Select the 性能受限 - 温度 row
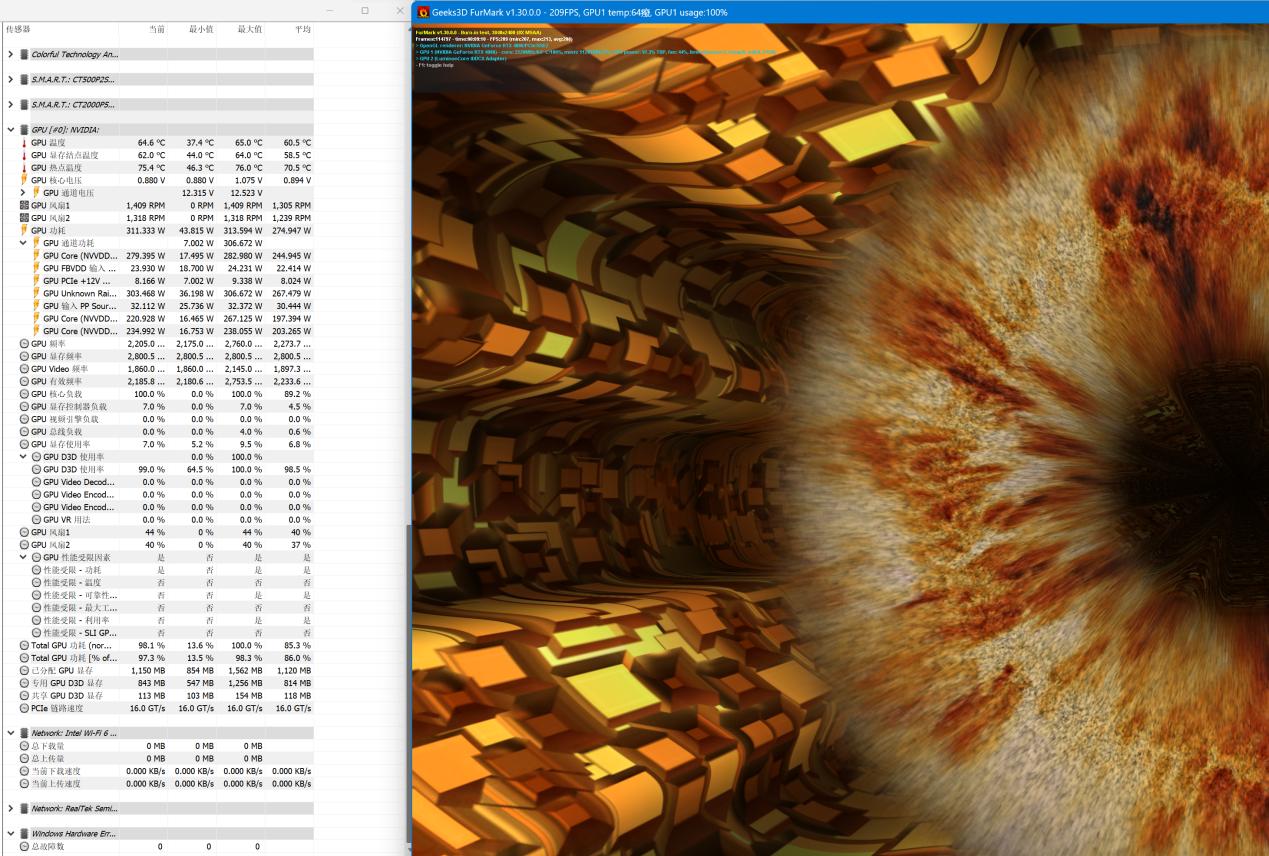 (x=80, y=582)
